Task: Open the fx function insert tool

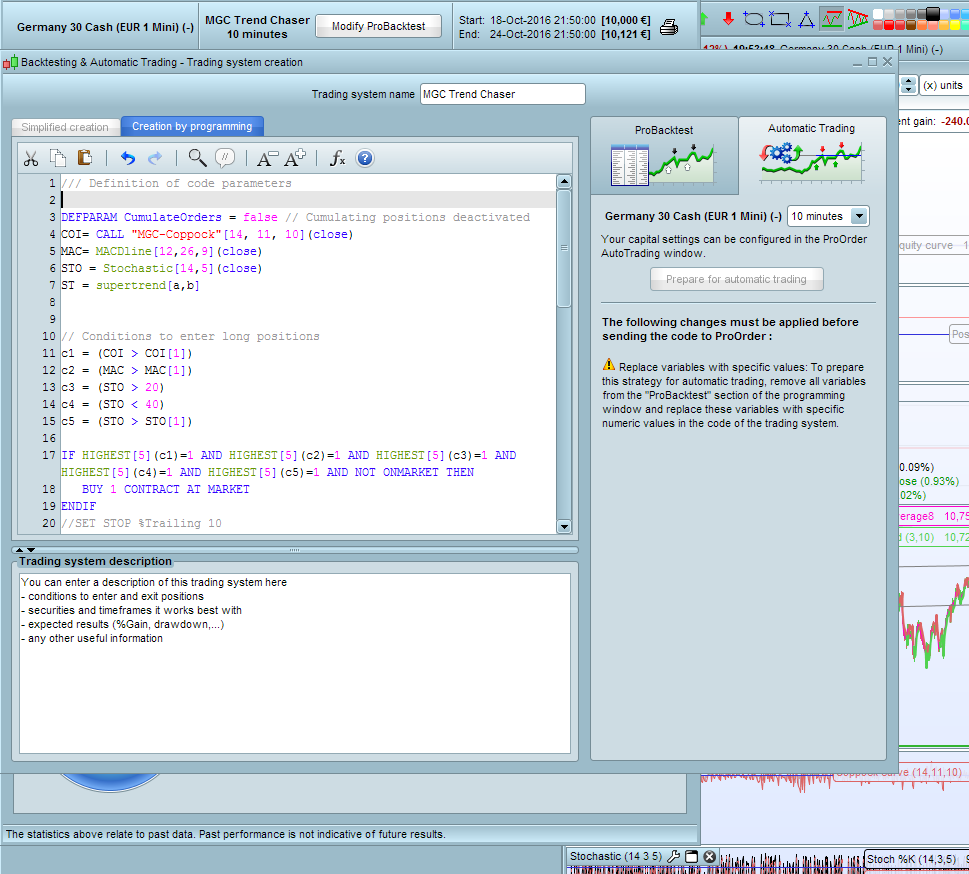Action: click(x=338, y=158)
